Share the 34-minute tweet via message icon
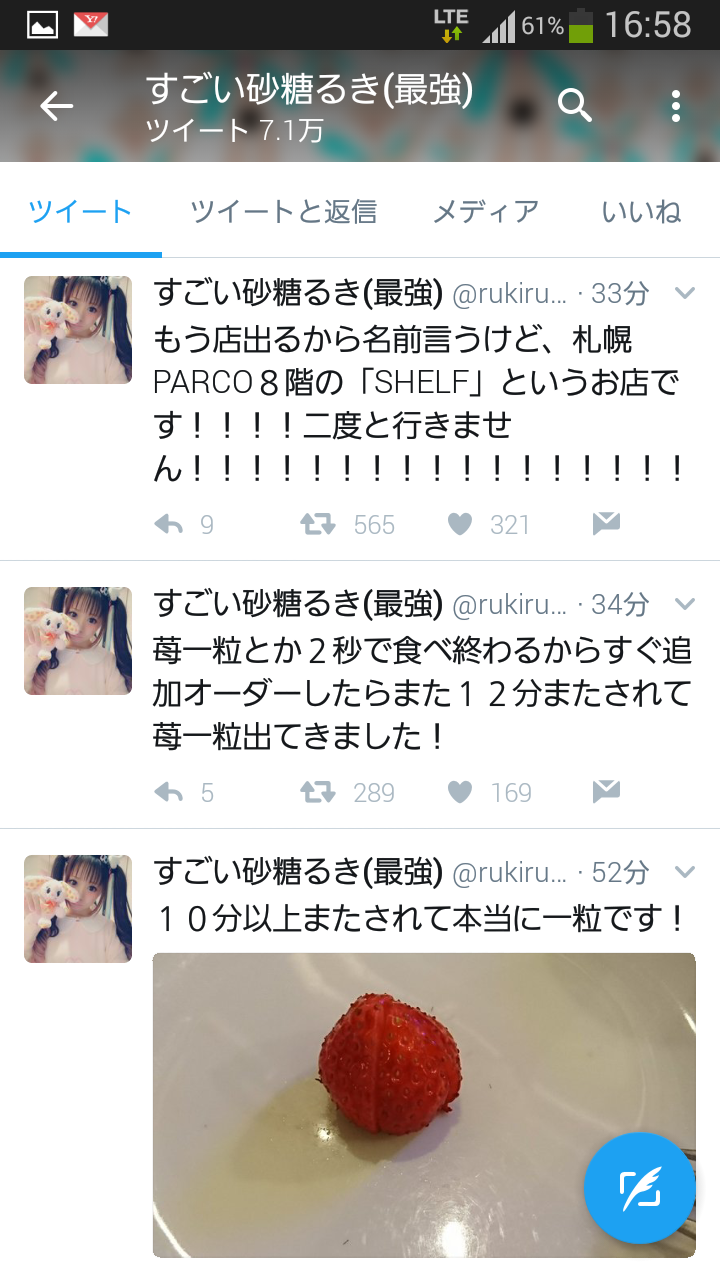This screenshot has width=720, height=1280. (x=606, y=791)
